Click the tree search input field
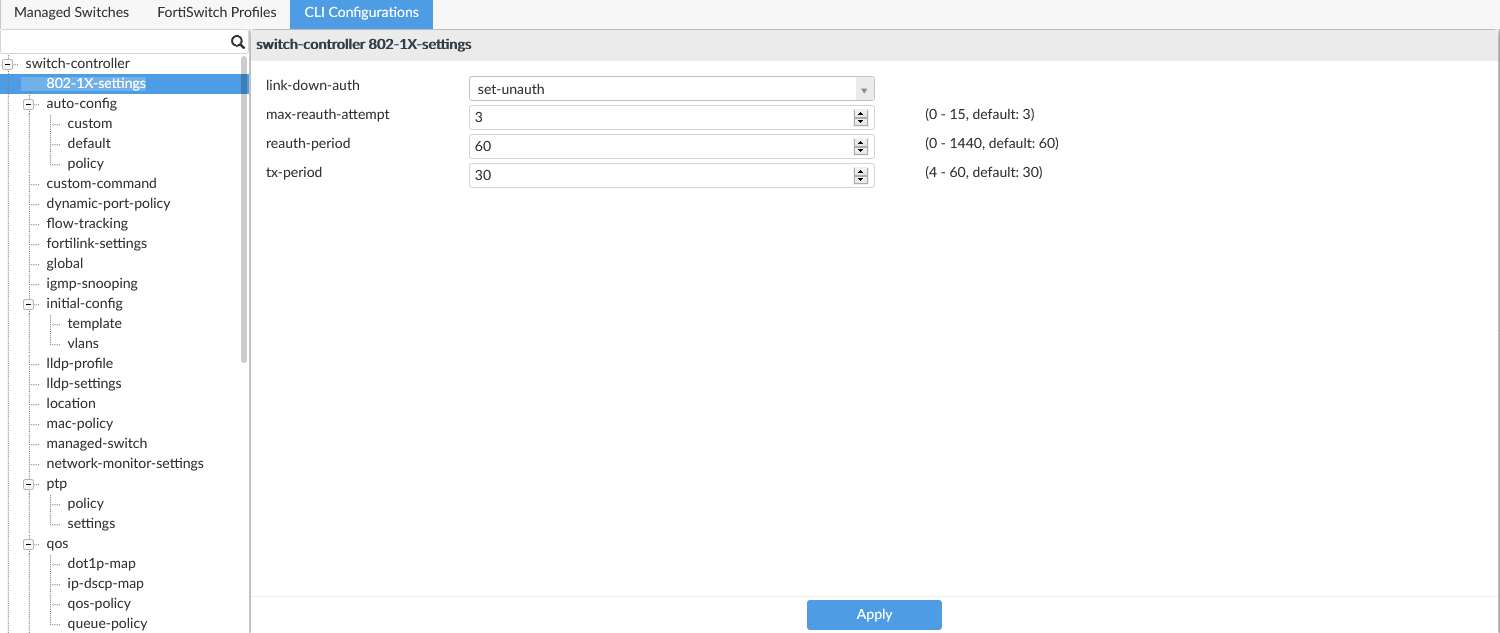This screenshot has height=633, width=1500. tap(115, 42)
